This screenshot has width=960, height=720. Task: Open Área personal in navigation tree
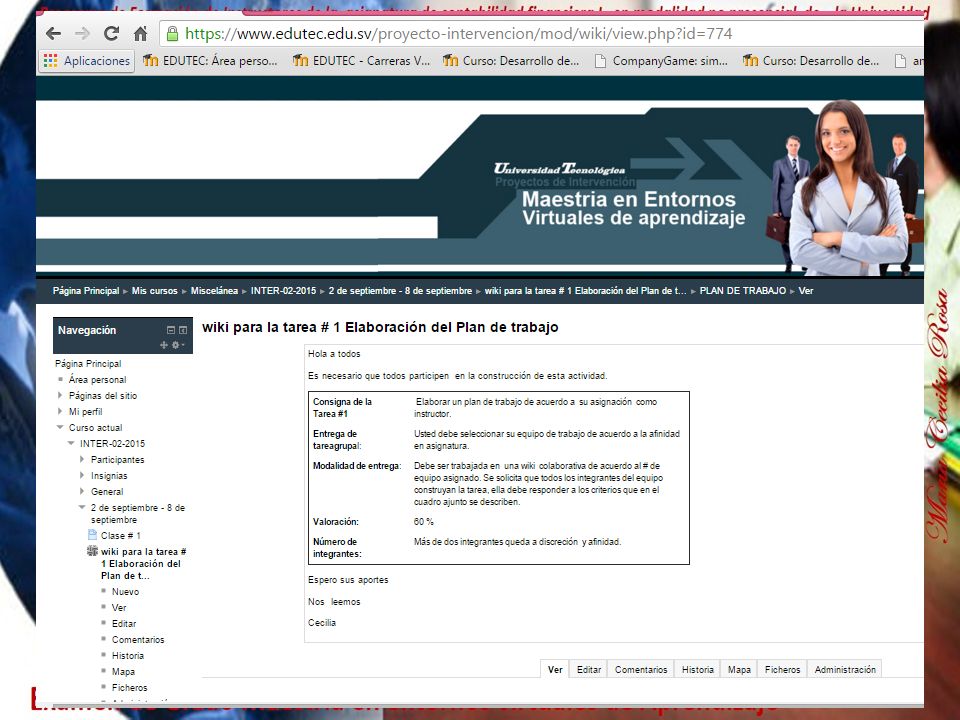(x=97, y=380)
